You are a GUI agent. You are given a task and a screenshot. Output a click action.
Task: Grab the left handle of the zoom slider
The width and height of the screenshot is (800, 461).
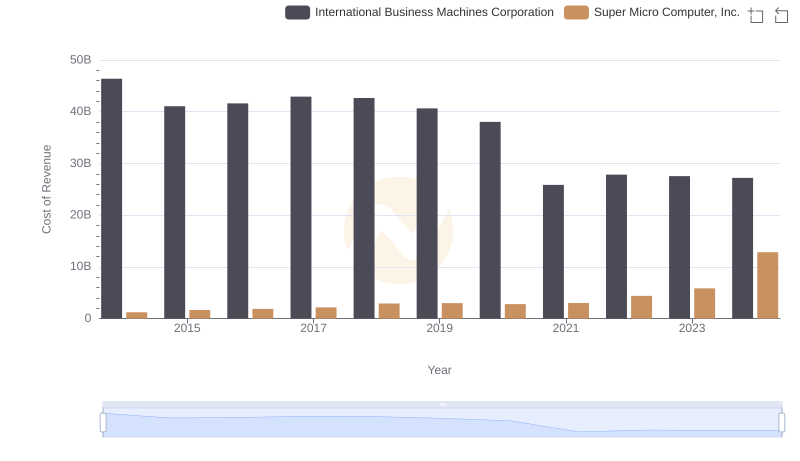(x=103, y=423)
